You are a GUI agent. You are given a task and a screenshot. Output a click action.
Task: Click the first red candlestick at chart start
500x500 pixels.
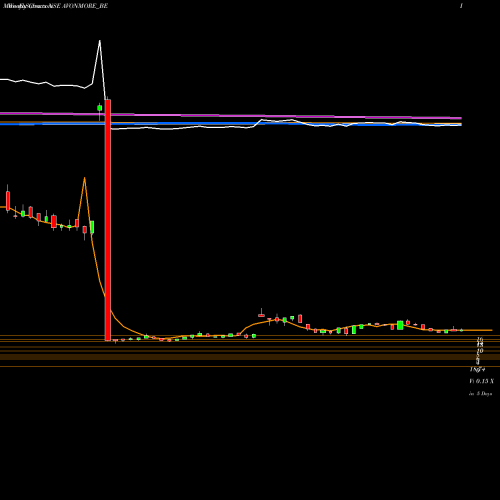click(8, 201)
